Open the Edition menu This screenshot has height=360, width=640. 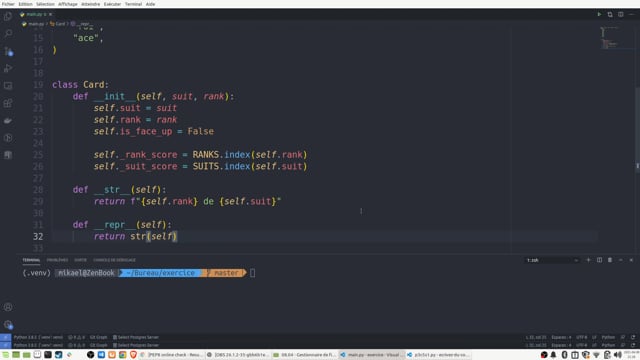[x=25, y=4]
